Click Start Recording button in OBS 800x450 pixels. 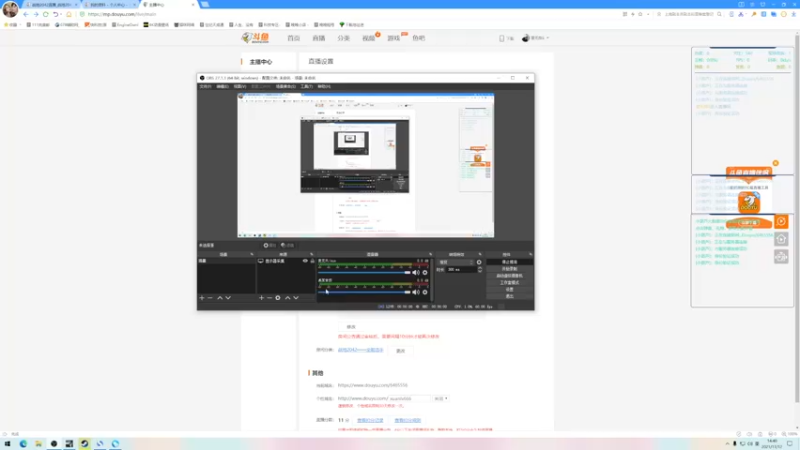(x=509, y=268)
